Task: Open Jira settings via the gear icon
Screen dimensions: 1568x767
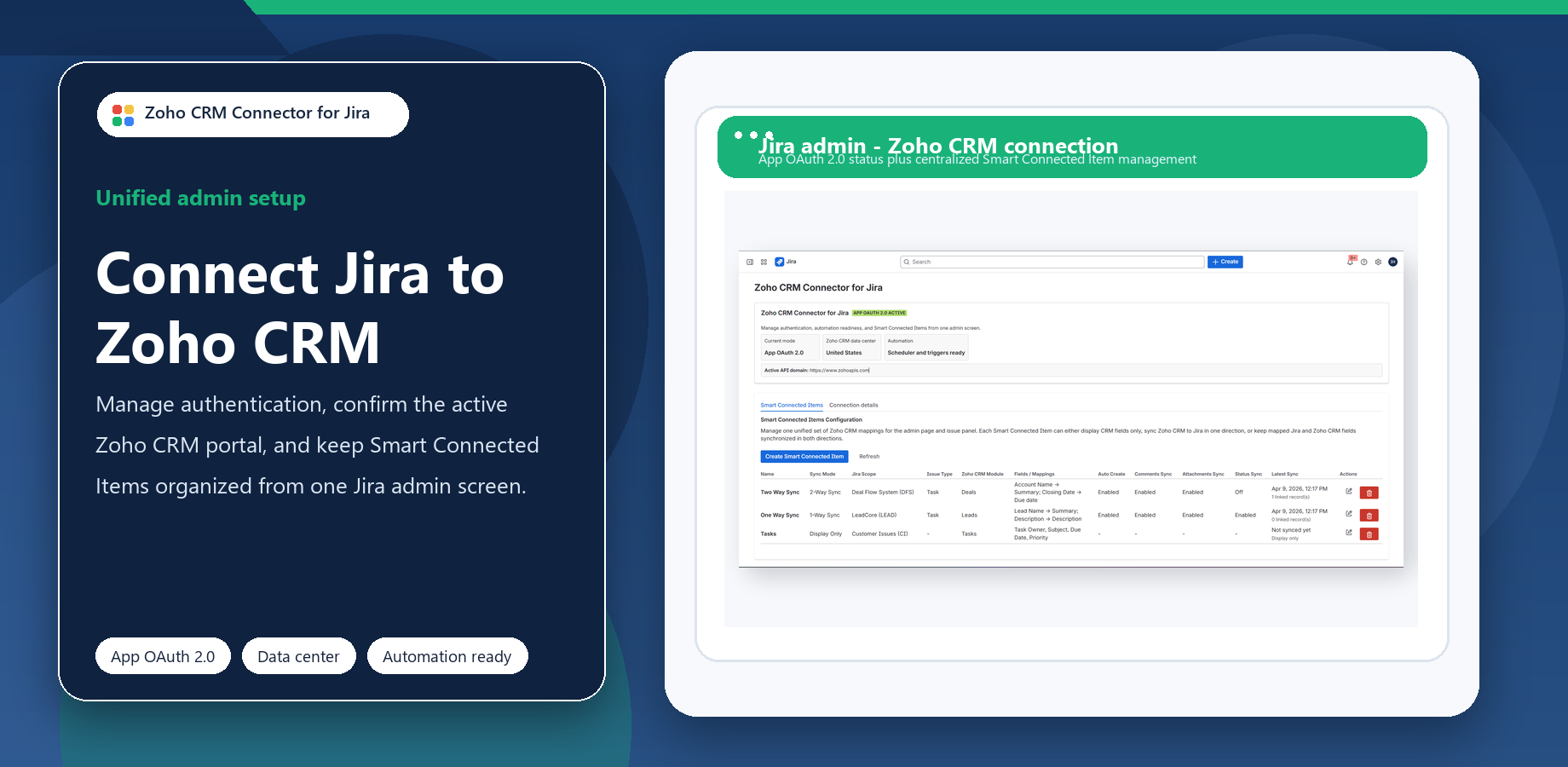Action: tap(1378, 262)
